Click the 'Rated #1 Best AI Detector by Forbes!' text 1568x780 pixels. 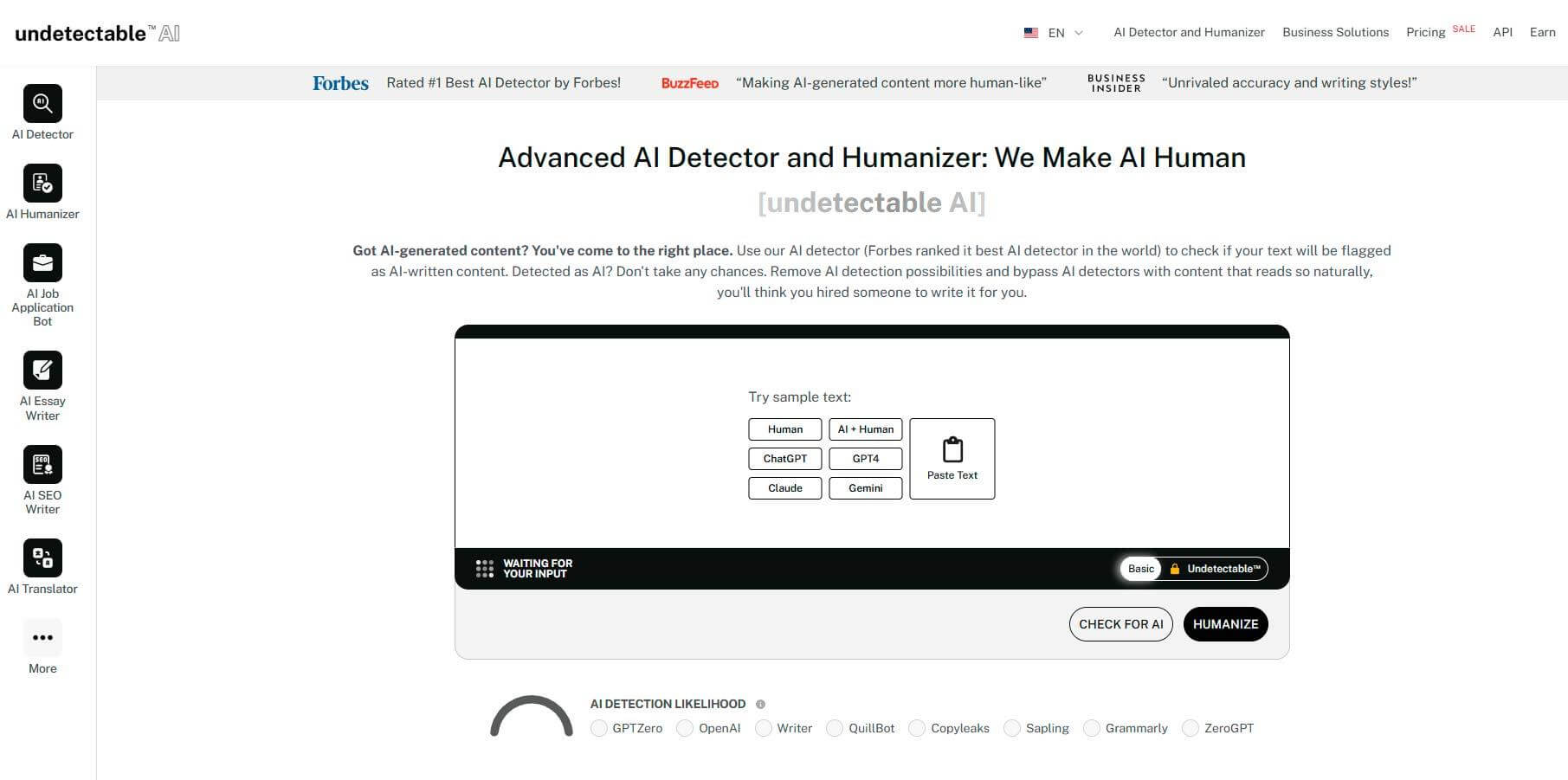point(504,83)
